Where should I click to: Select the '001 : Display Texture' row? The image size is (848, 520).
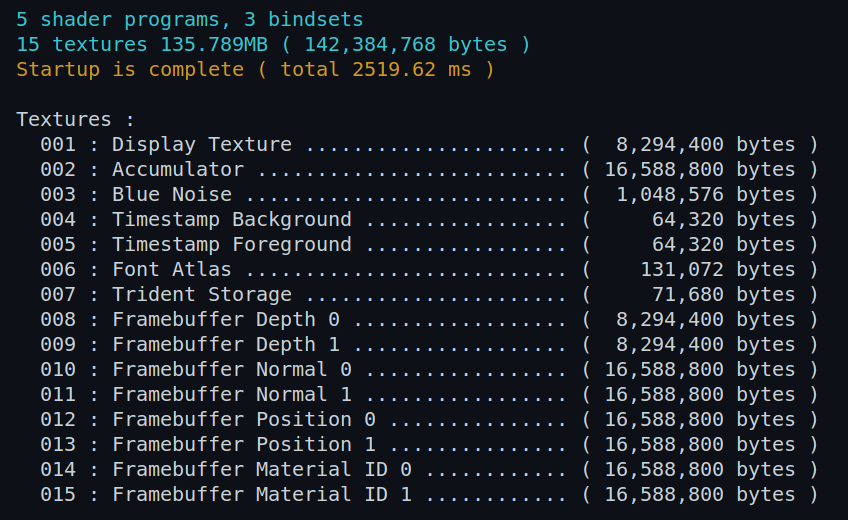[429, 145]
